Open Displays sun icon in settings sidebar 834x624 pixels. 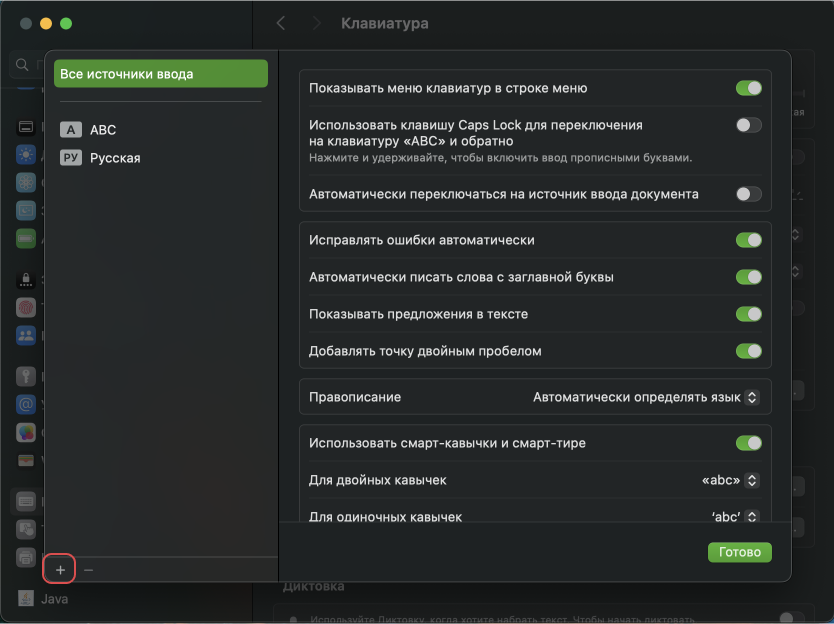coord(26,155)
